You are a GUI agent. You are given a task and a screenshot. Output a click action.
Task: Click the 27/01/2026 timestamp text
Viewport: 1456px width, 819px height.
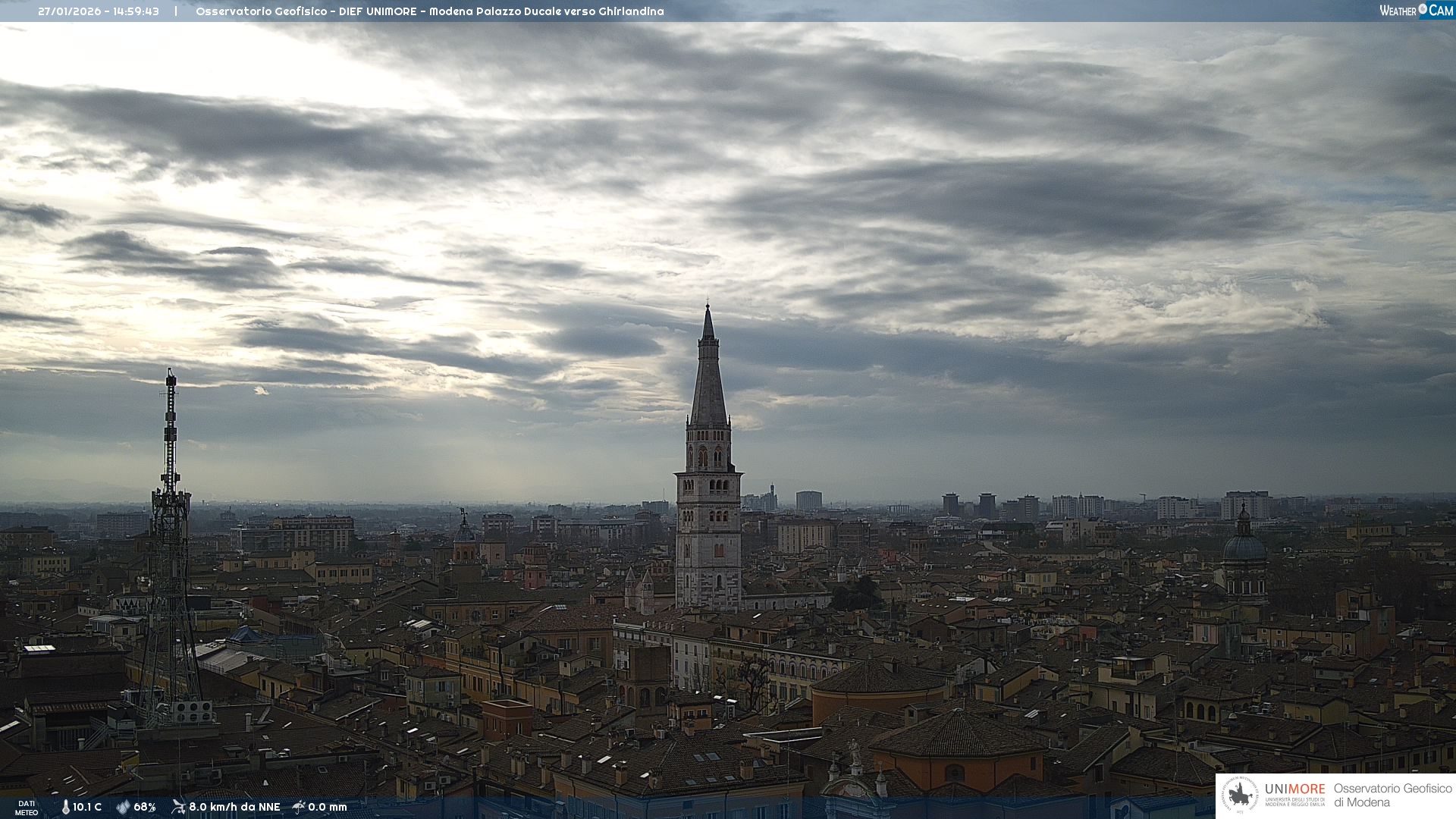tap(99, 11)
